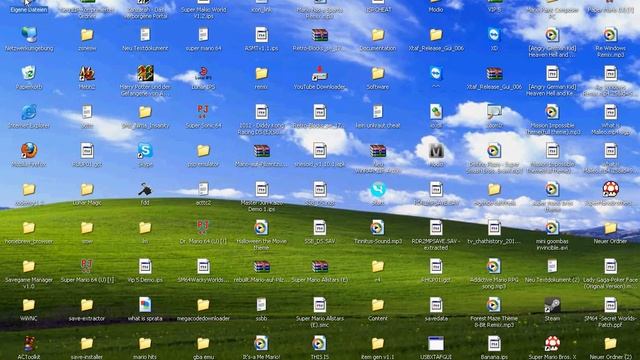The height and width of the screenshot is (360, 640).
Task: Select the ASMT+1.1.ips patch file
Action: [262, 35]
